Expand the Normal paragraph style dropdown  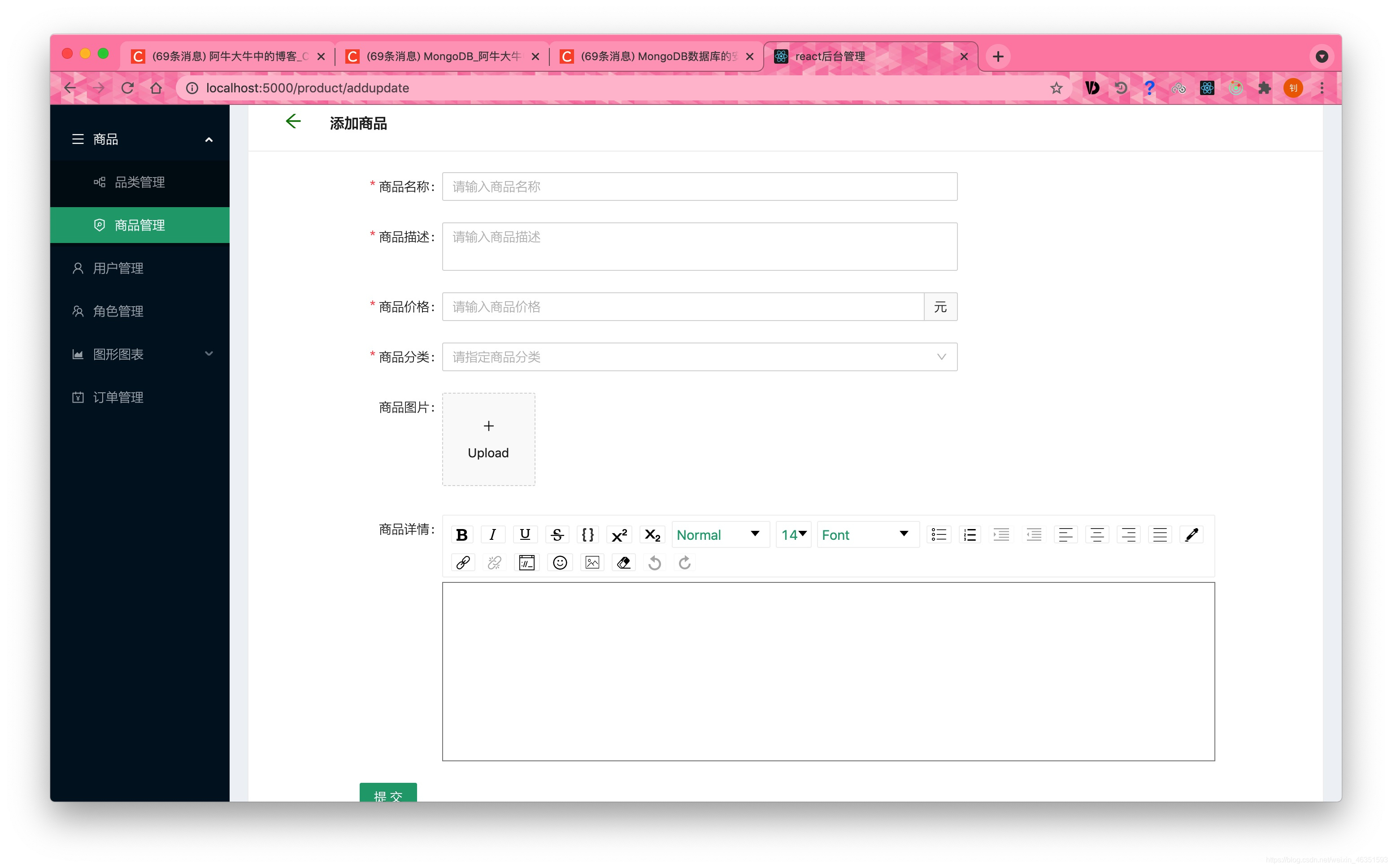click(756, 534)
